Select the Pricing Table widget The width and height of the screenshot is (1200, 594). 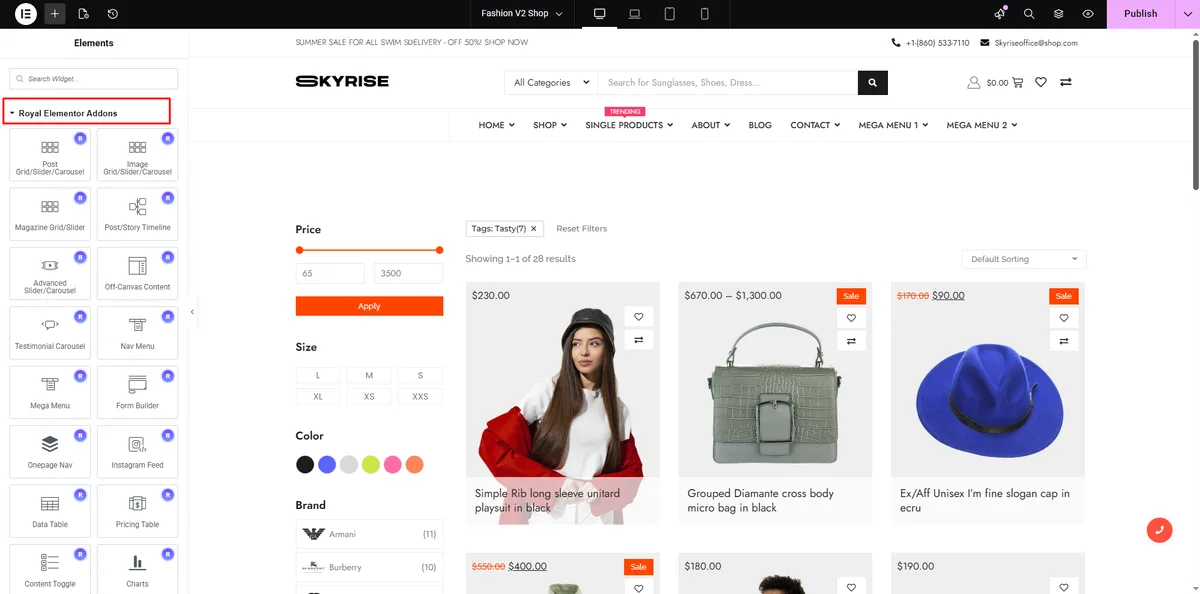(137, 512)
